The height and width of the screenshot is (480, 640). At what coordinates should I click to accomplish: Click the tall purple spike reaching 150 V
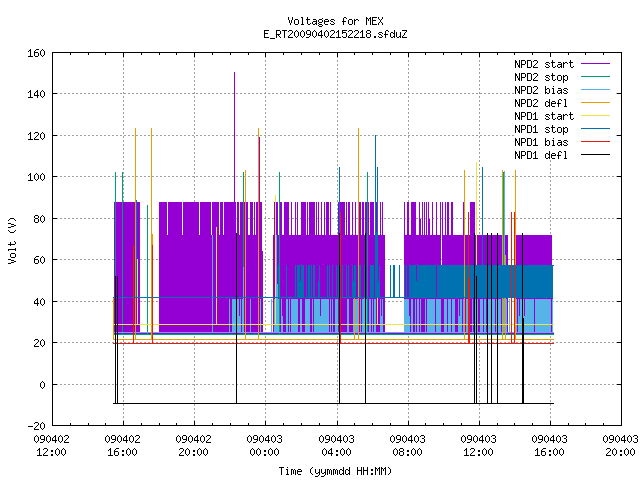(x=234, y=137)
